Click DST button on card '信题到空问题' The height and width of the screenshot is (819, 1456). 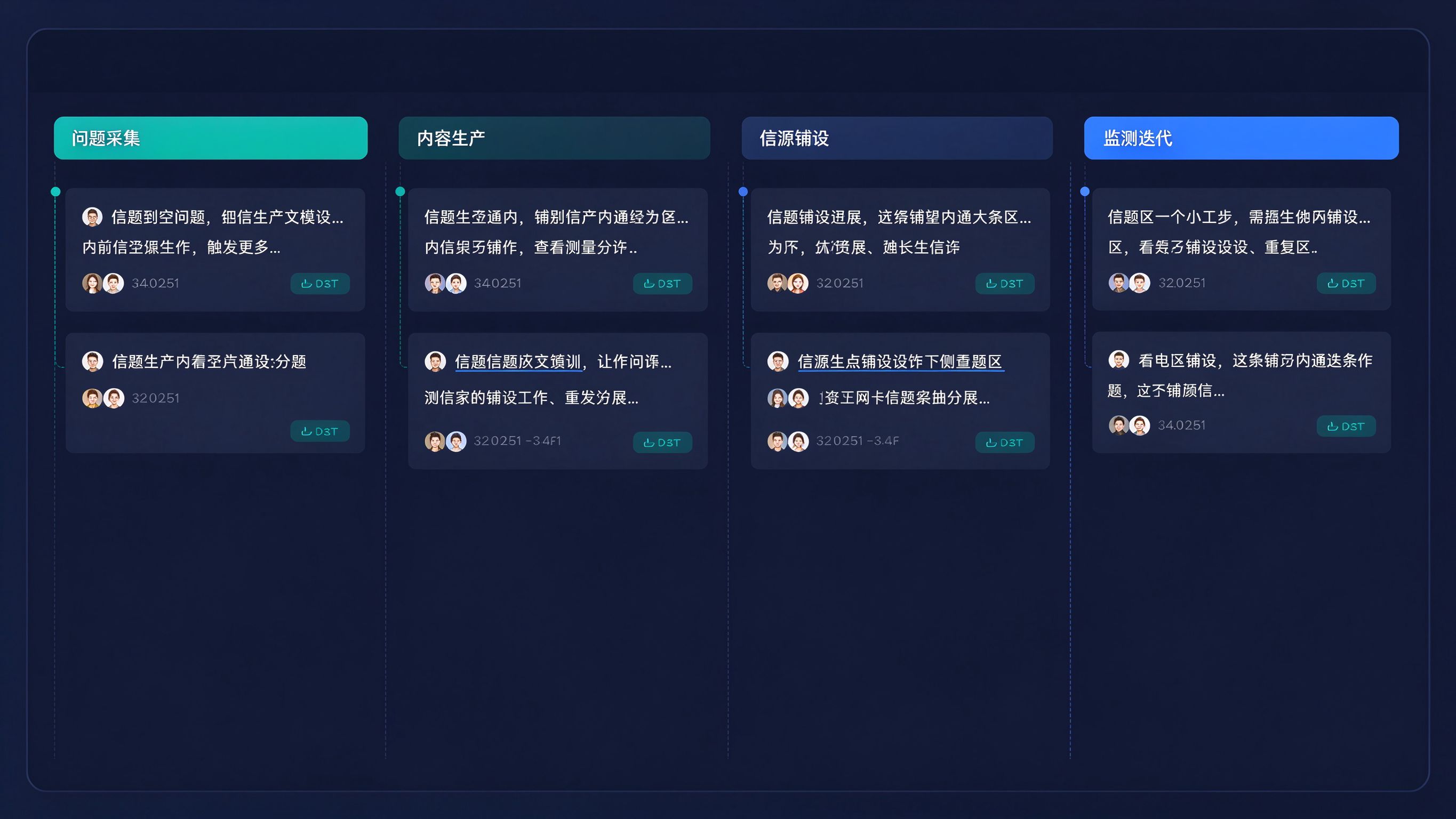(x=320, y=284)
